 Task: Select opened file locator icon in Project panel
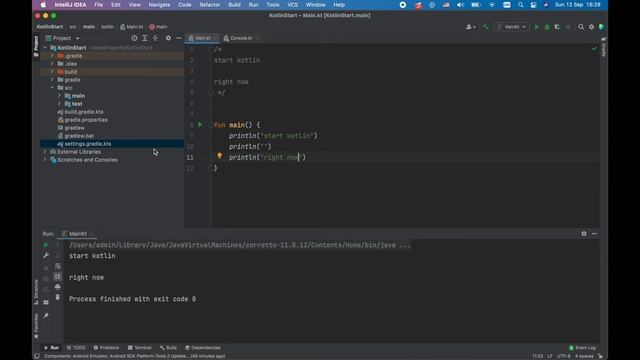(134, 38)
